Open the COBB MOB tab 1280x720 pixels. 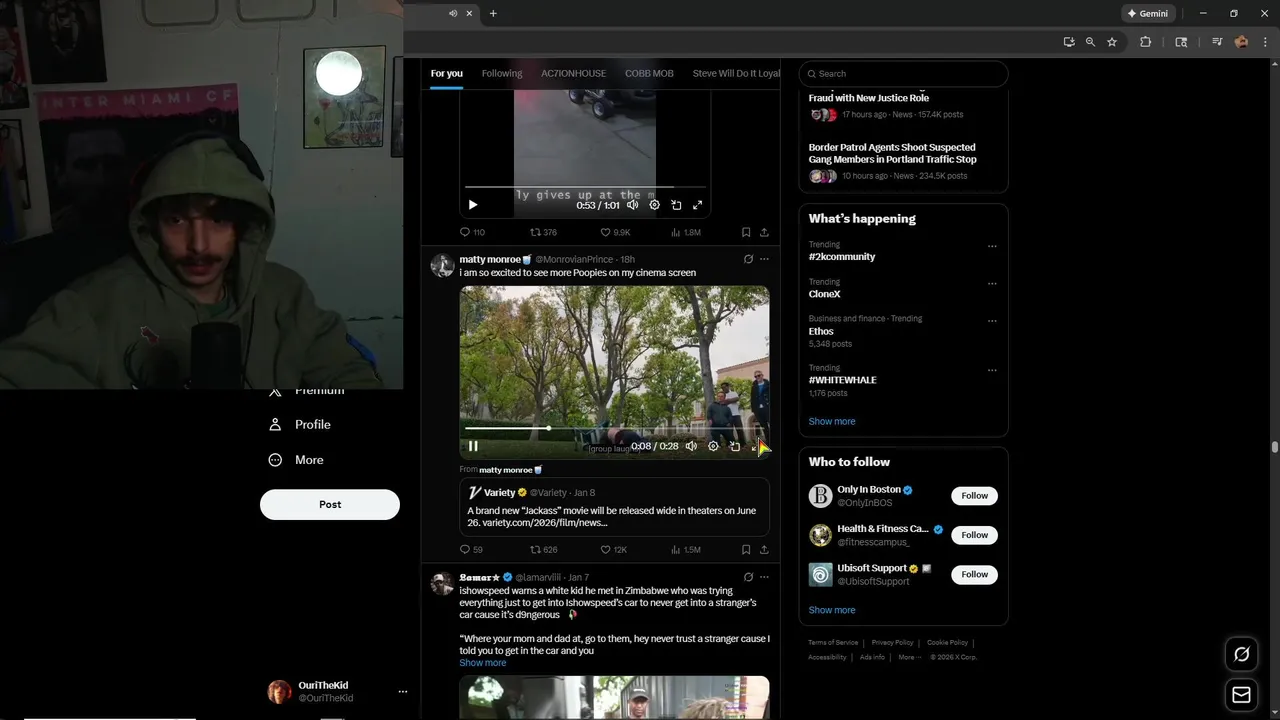click(x=649, y=73)
